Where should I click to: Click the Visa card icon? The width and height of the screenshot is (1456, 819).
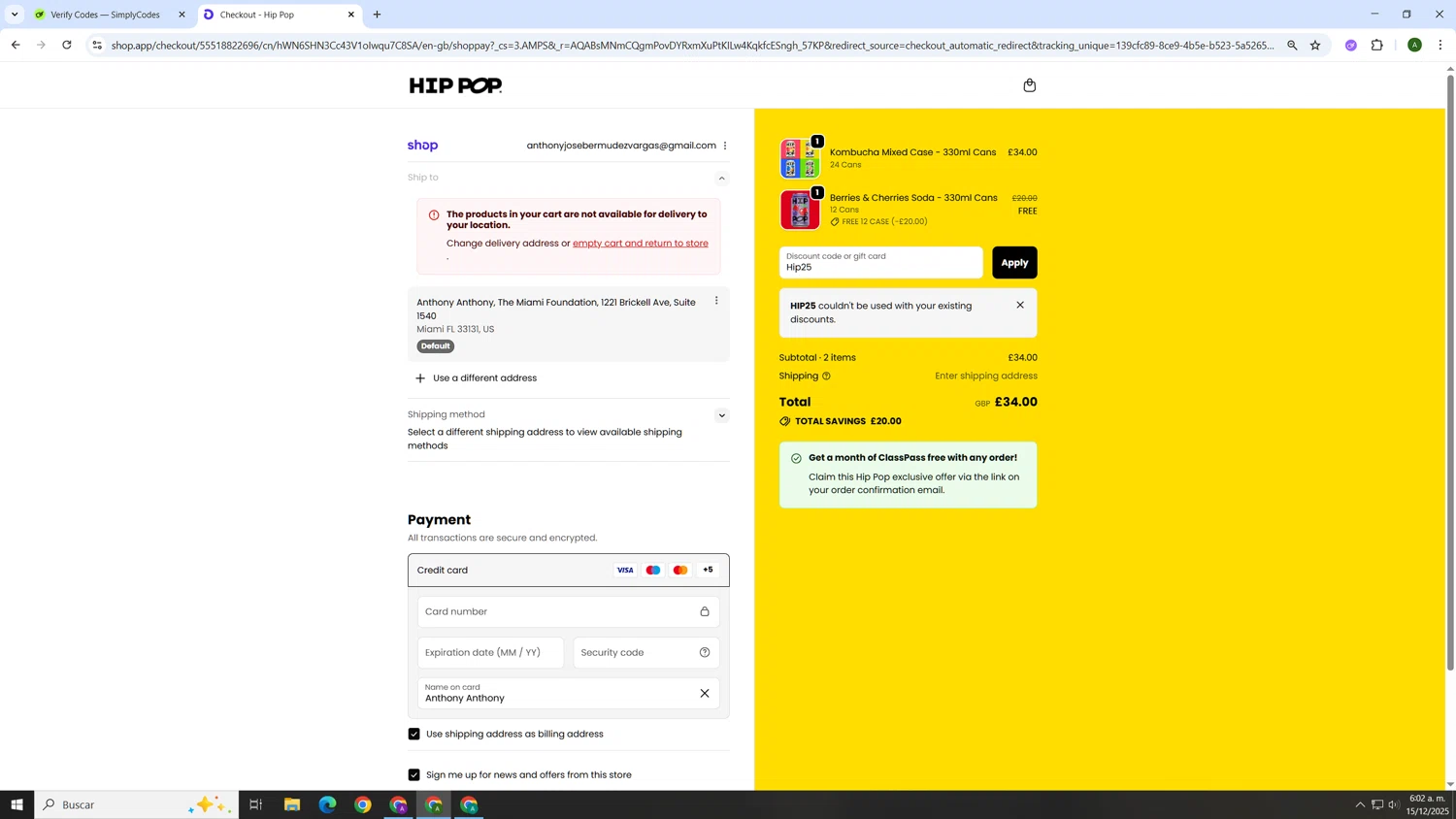click(x=625, y=570)
